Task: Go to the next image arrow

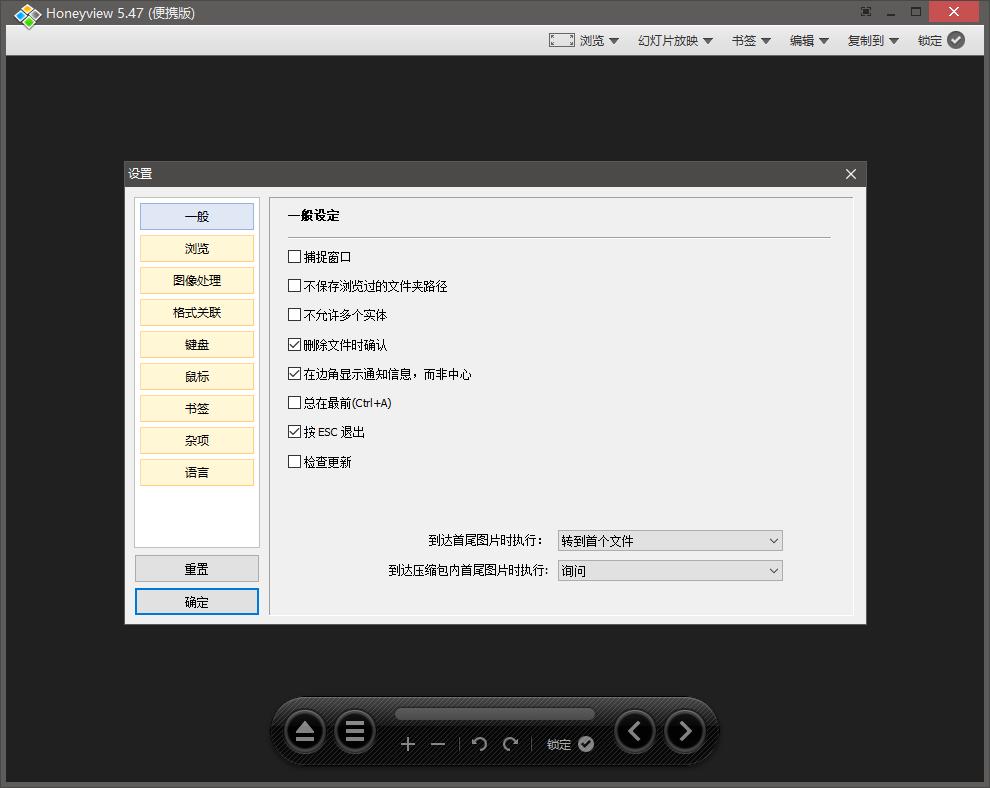Action: coord(685,732)
